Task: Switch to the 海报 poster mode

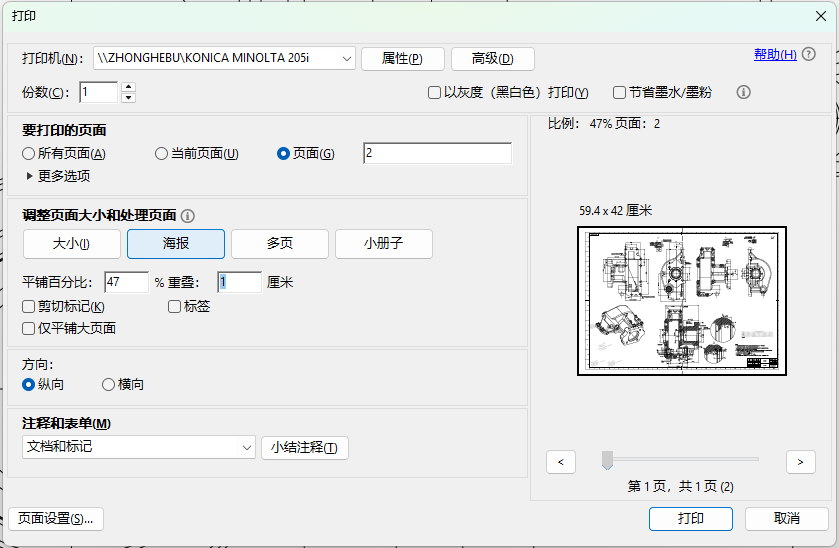Action: (x=176, y=244)
